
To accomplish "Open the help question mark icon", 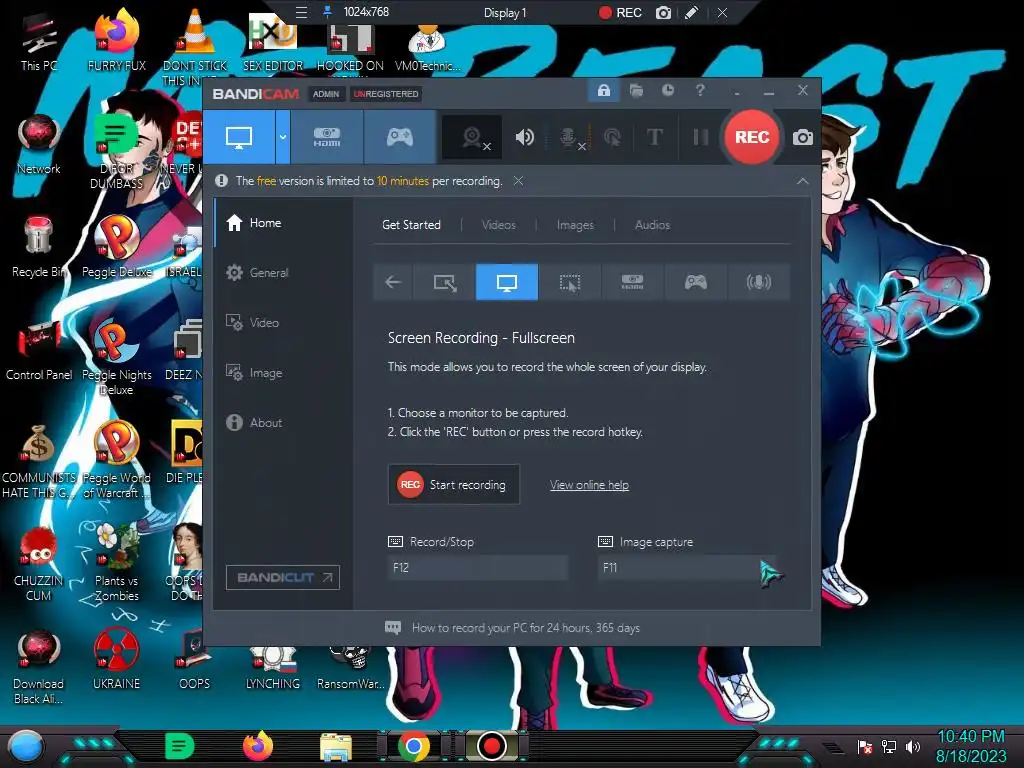I will click(700, 91).
